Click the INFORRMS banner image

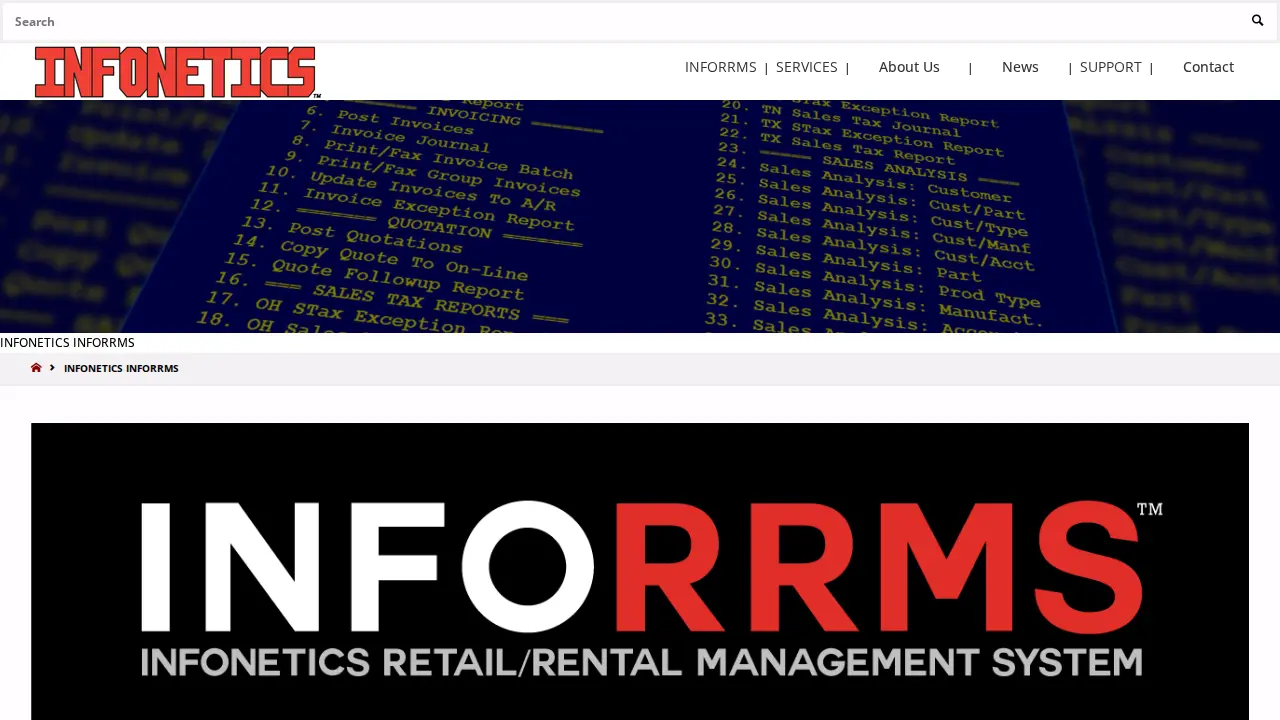pos(640,571)
